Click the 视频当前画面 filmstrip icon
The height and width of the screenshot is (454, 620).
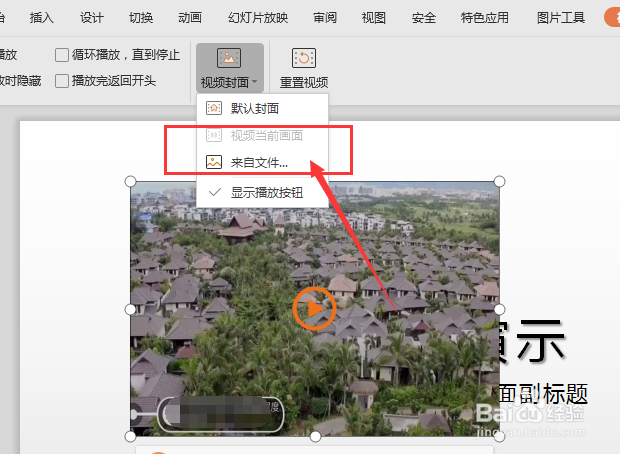click(x=214, y=136)
